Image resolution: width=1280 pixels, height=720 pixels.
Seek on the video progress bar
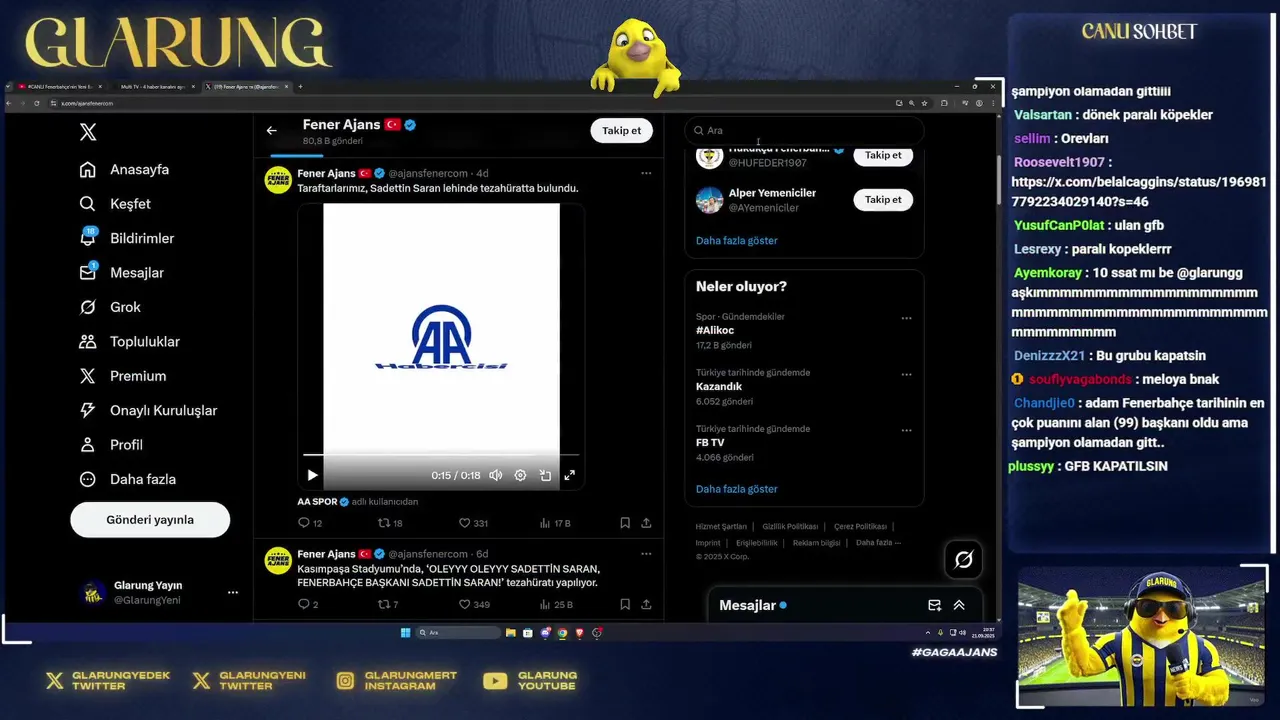click(441, 456)
